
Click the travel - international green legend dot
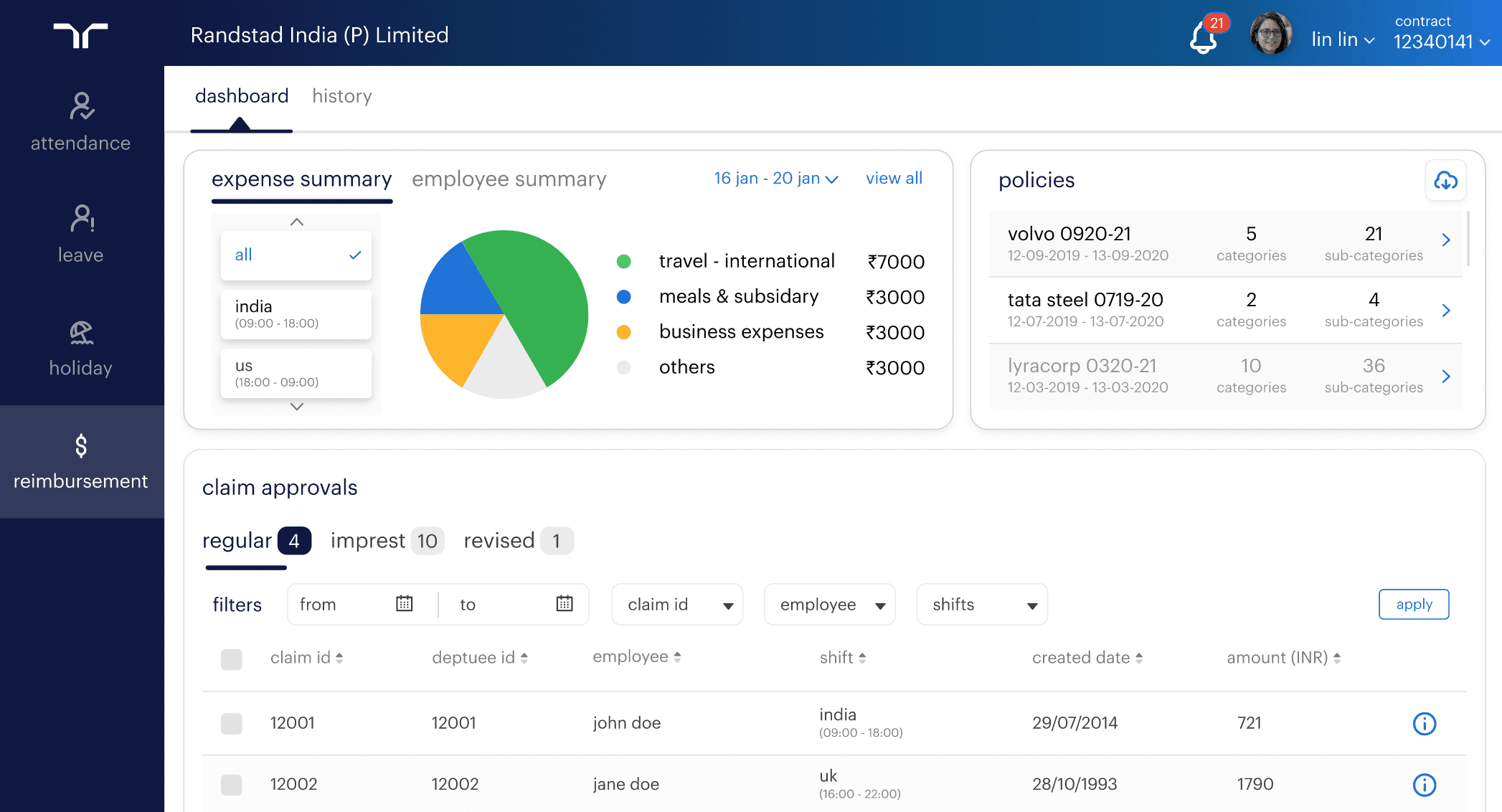point(624,262)
